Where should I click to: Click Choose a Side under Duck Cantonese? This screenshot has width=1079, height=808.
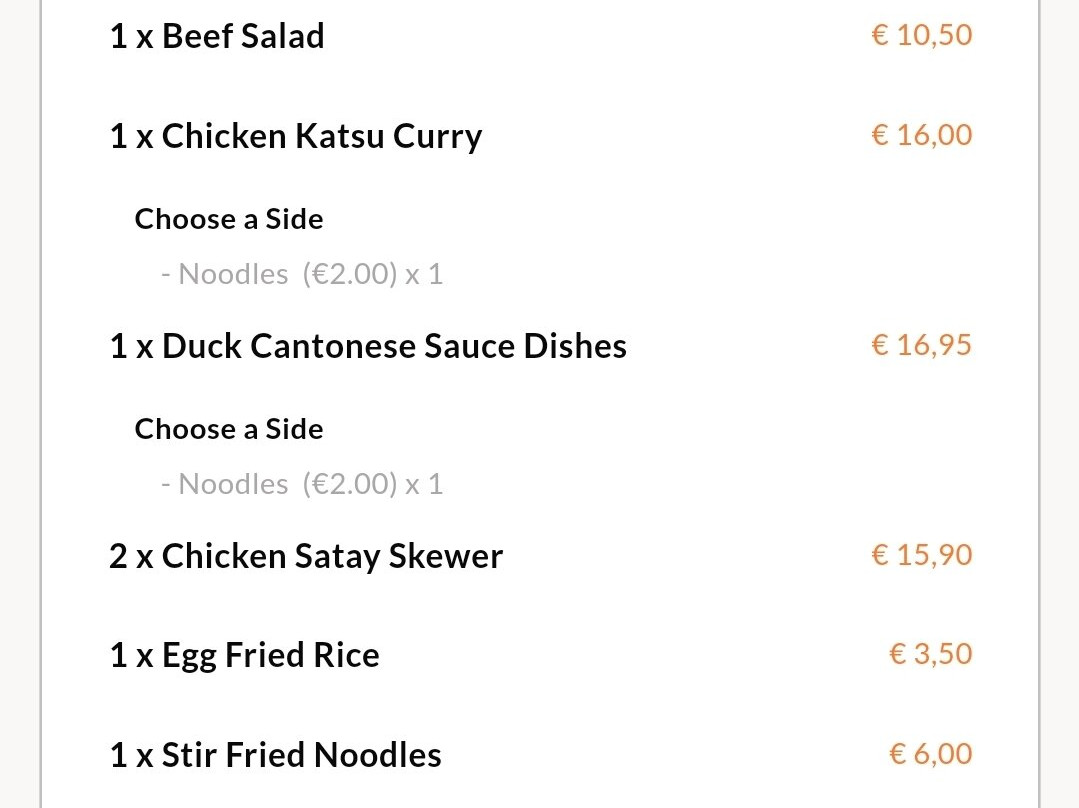tap(229, 429)
